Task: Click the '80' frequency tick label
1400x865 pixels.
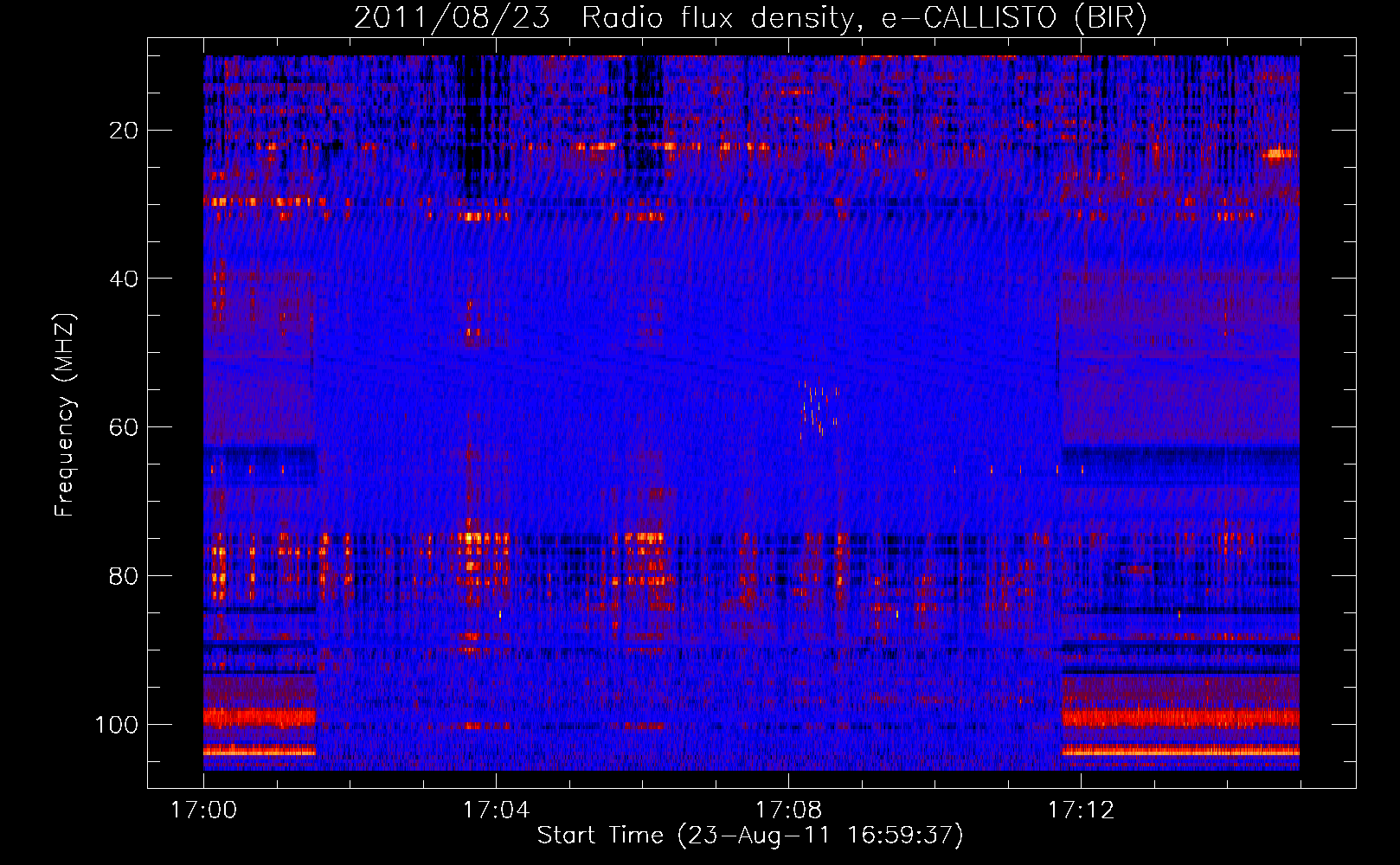Action: [124, 576]
